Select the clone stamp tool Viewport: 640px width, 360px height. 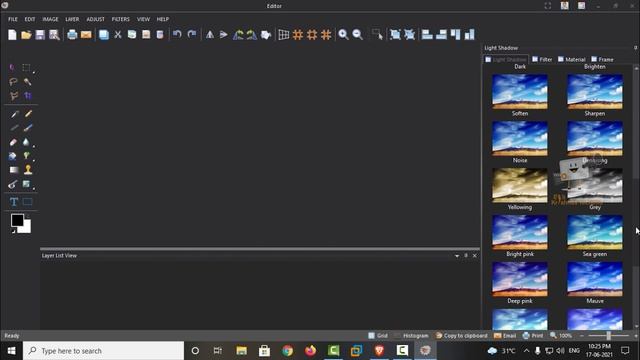tap(28, 169)
